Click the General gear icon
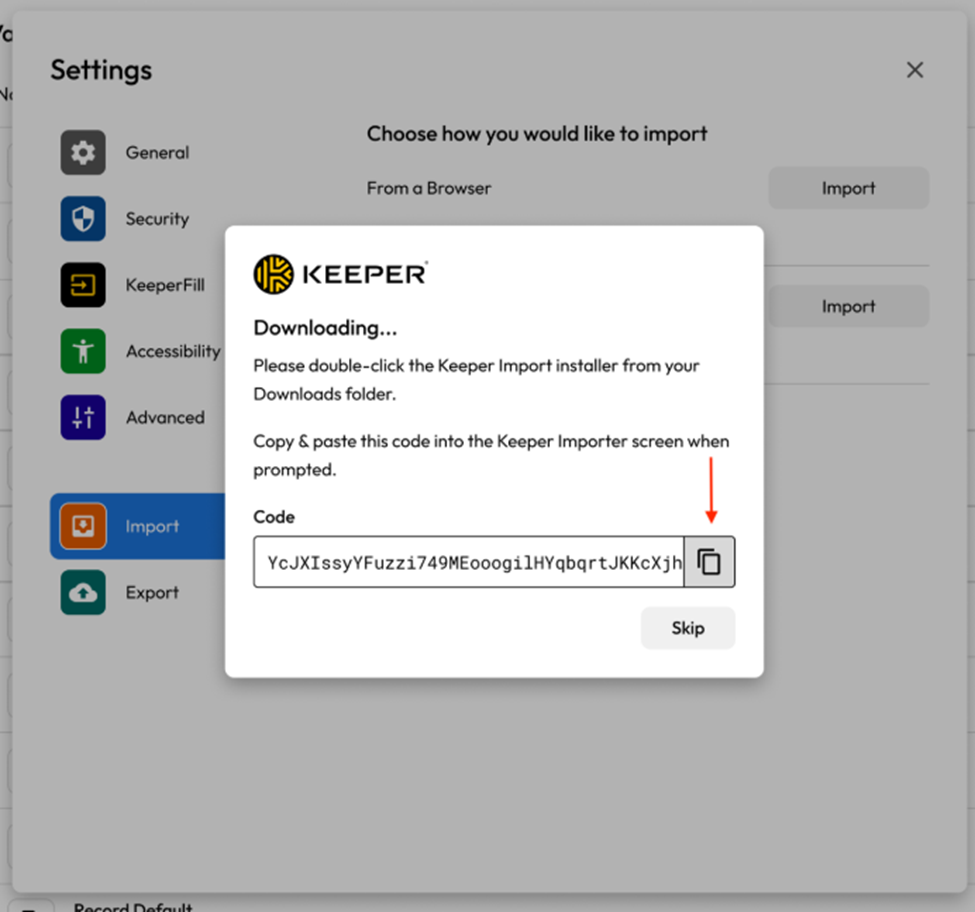The height and width of the screenshot is (912, 975). tap(83, 153)
